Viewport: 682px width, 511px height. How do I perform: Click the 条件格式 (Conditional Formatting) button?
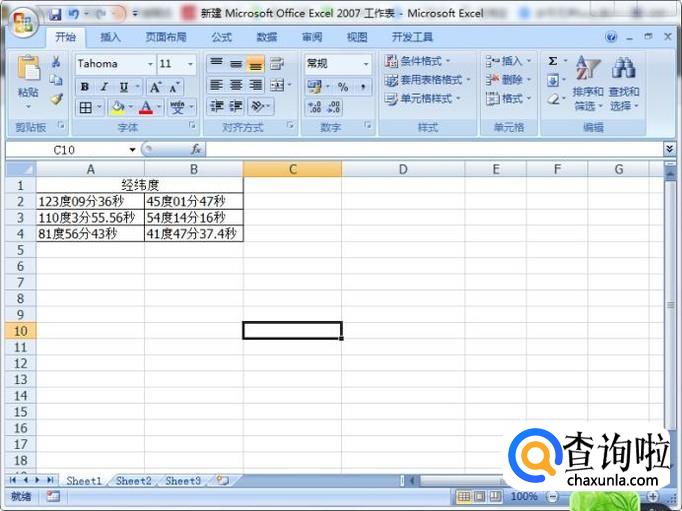[418, 61]
